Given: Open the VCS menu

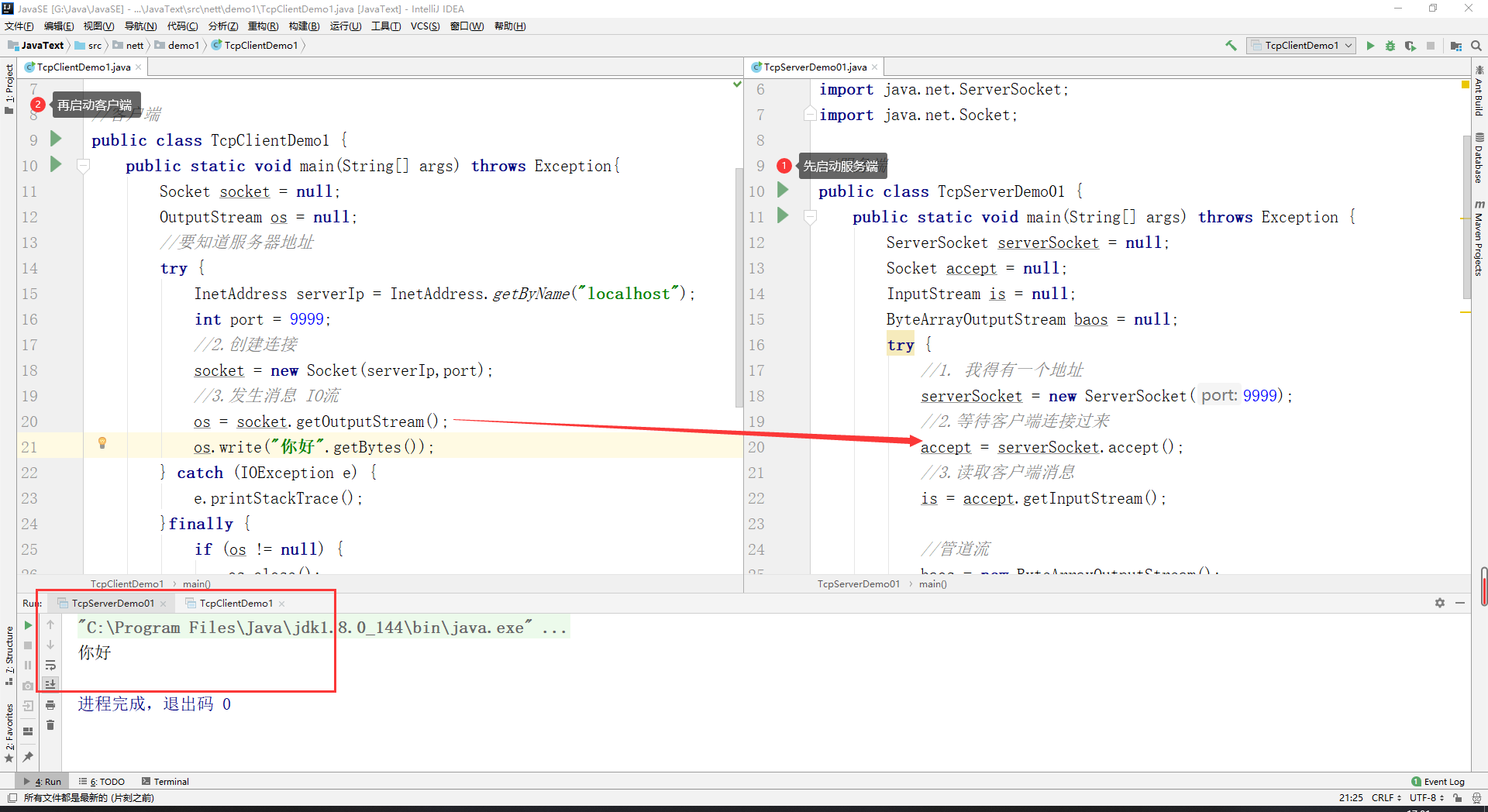Looking at the screenshot, I should pos(425,26).
